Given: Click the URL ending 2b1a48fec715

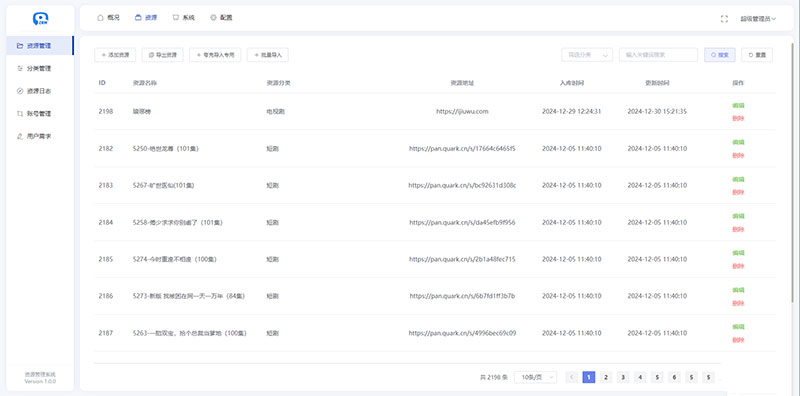Looking at the screenshot, I should coord(462,259).
